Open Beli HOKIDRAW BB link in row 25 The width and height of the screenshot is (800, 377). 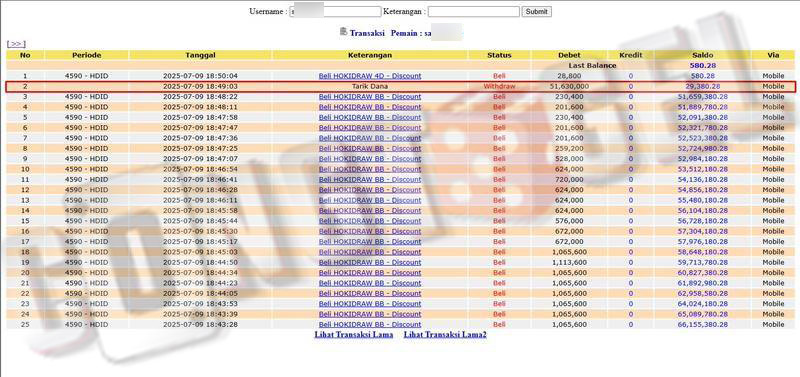pos(370,324)
